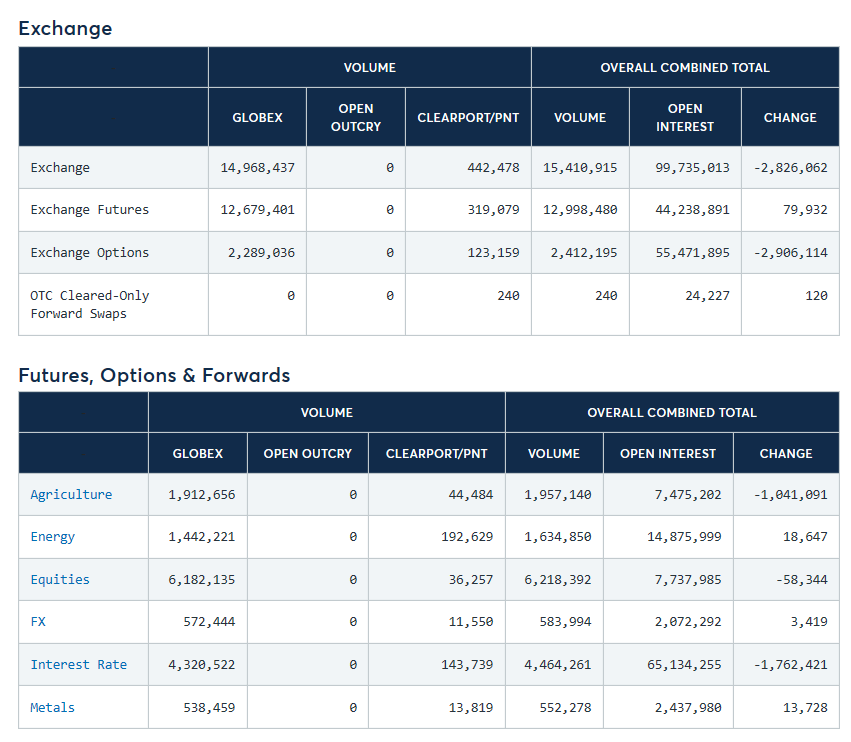Screen dimensions: 851x742
Task: Click Energy Globex value 1,442,221
Action: 201,537
